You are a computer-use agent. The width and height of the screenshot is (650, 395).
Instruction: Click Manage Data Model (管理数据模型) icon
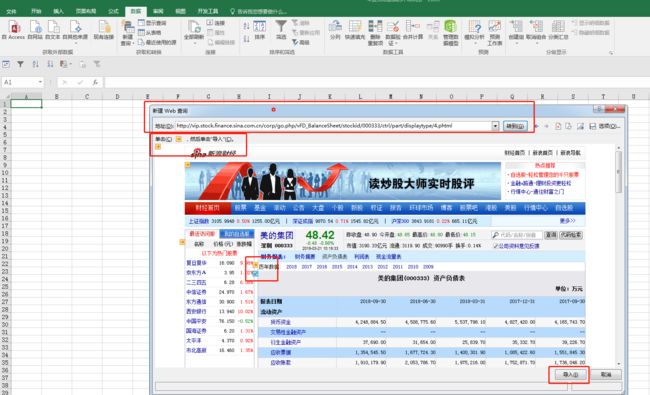[x=451, y=32]
